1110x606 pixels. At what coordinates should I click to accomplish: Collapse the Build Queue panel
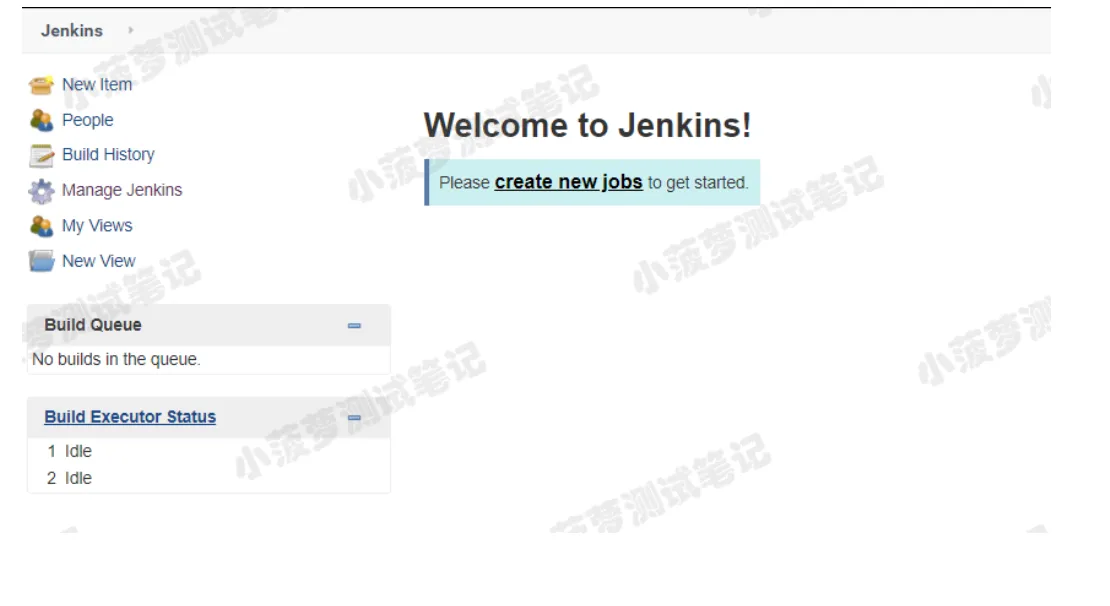pyautogui.click(x=354, y=326)
